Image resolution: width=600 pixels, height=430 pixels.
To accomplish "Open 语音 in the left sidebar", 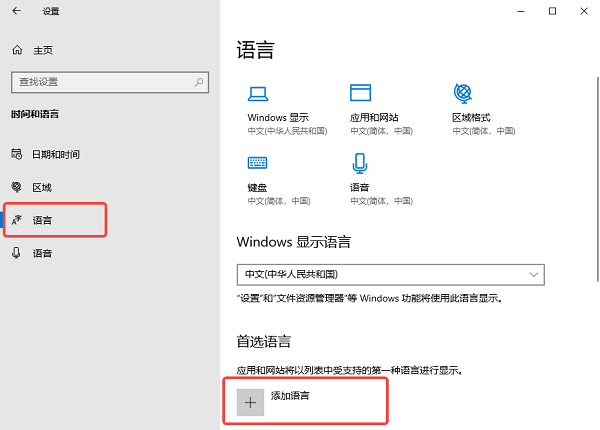I will click(x=42, y=253).
